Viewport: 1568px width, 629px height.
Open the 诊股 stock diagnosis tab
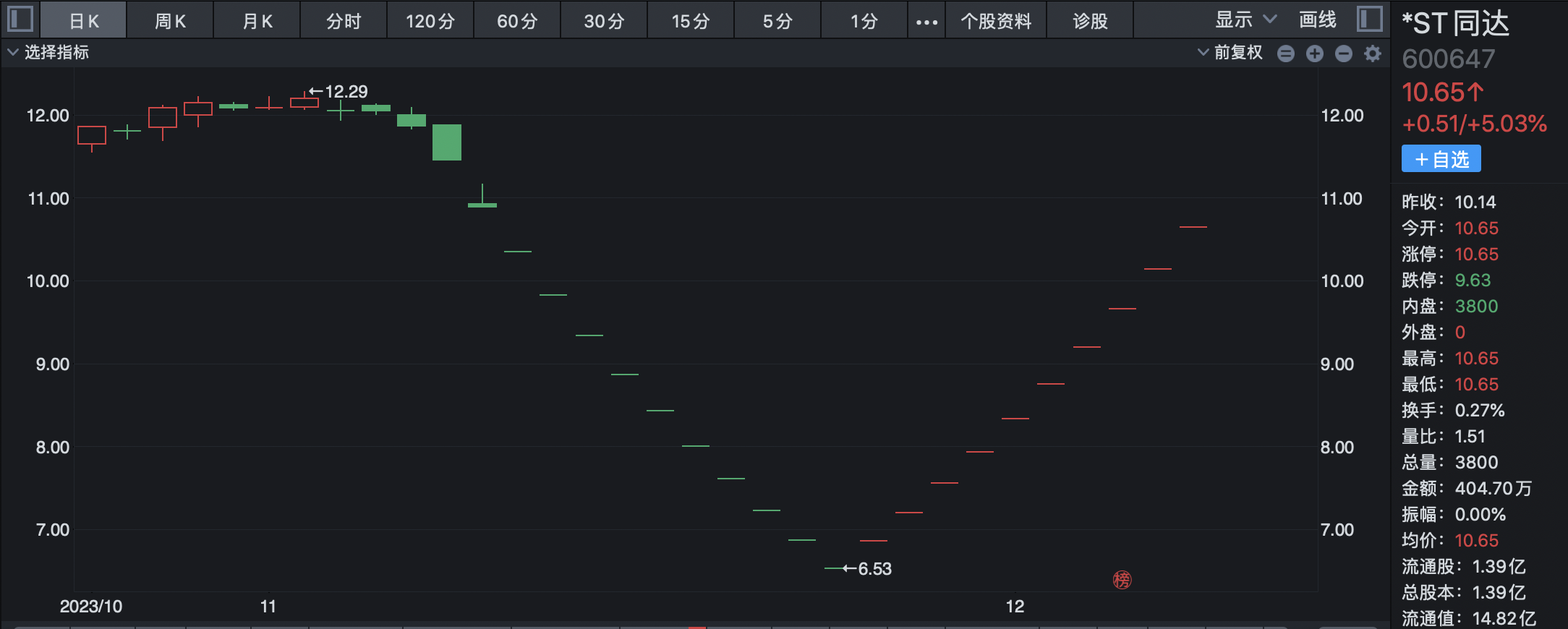(x=1090, y=22)
